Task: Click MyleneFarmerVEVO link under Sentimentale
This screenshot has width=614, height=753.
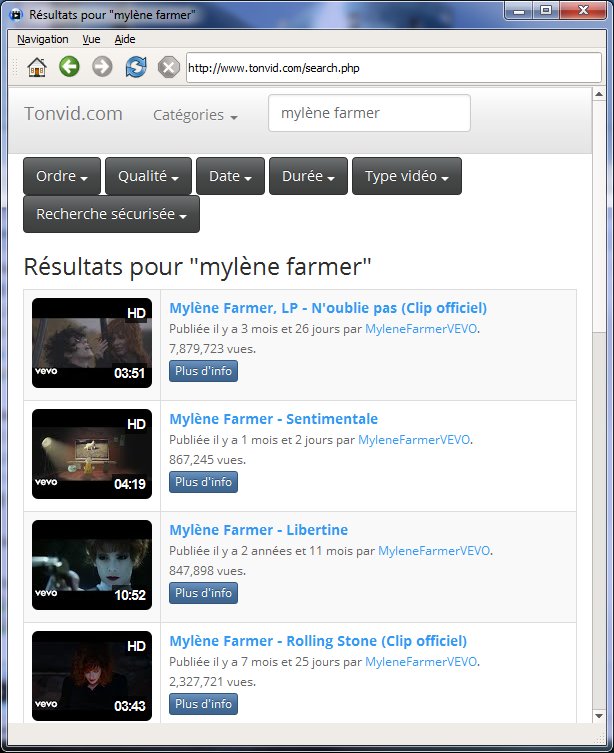Action: [x=414, y=440]
